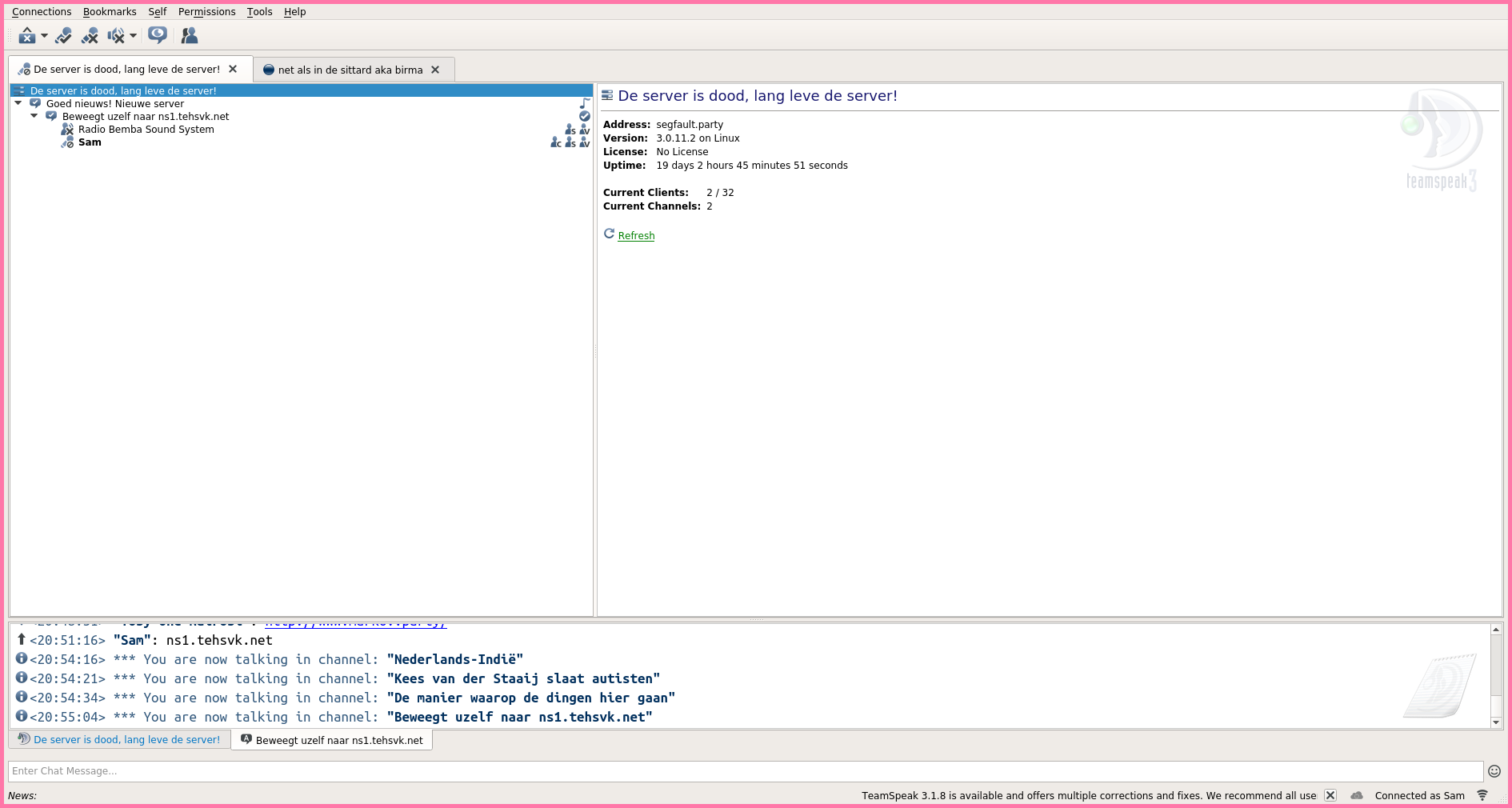Click the connection quality signal icon
Viewport: 1512px width, 808px height.
point(1482,795)
